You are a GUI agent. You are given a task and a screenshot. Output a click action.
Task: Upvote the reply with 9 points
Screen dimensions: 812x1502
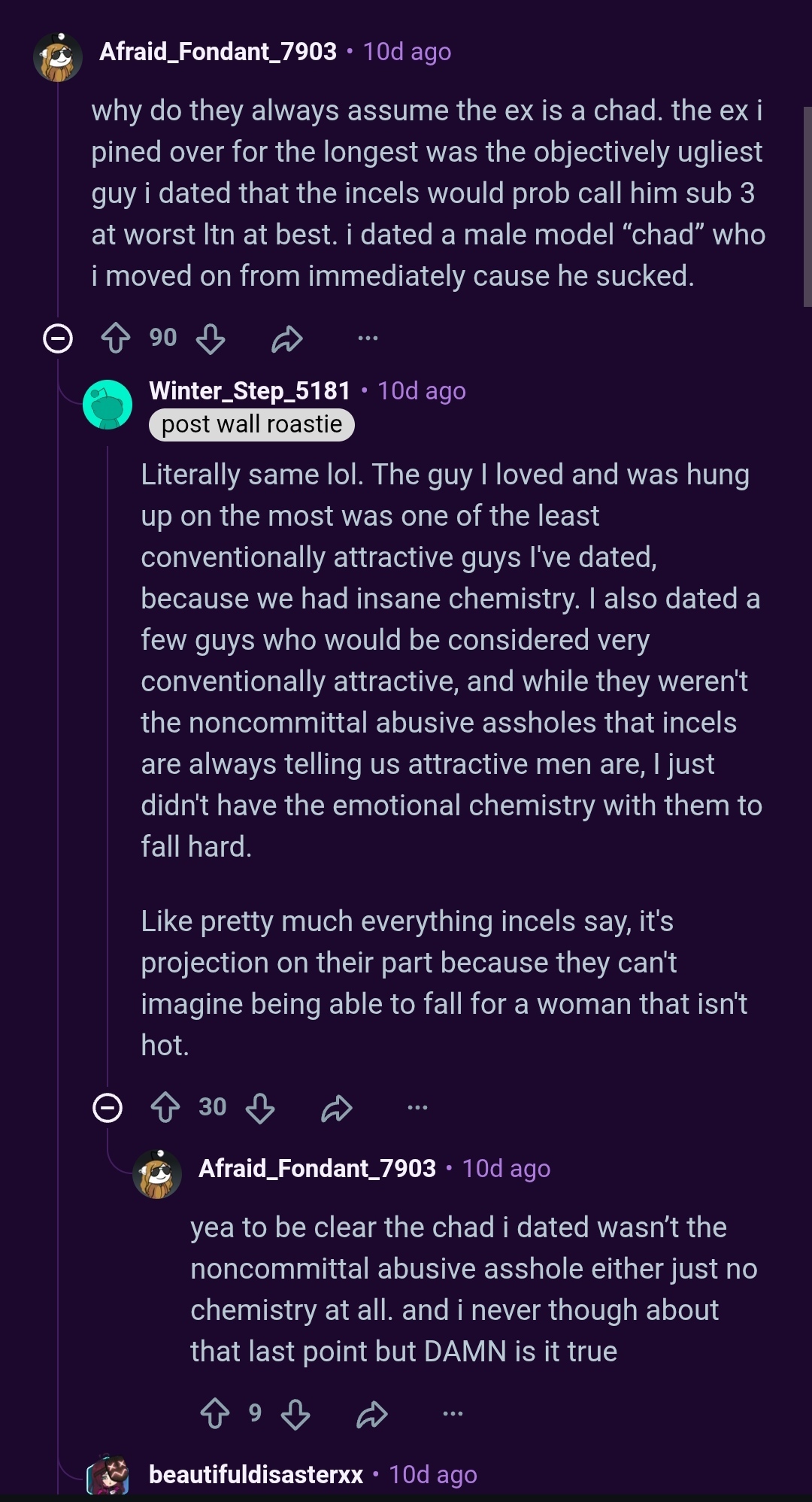[x=215, y=1414]
